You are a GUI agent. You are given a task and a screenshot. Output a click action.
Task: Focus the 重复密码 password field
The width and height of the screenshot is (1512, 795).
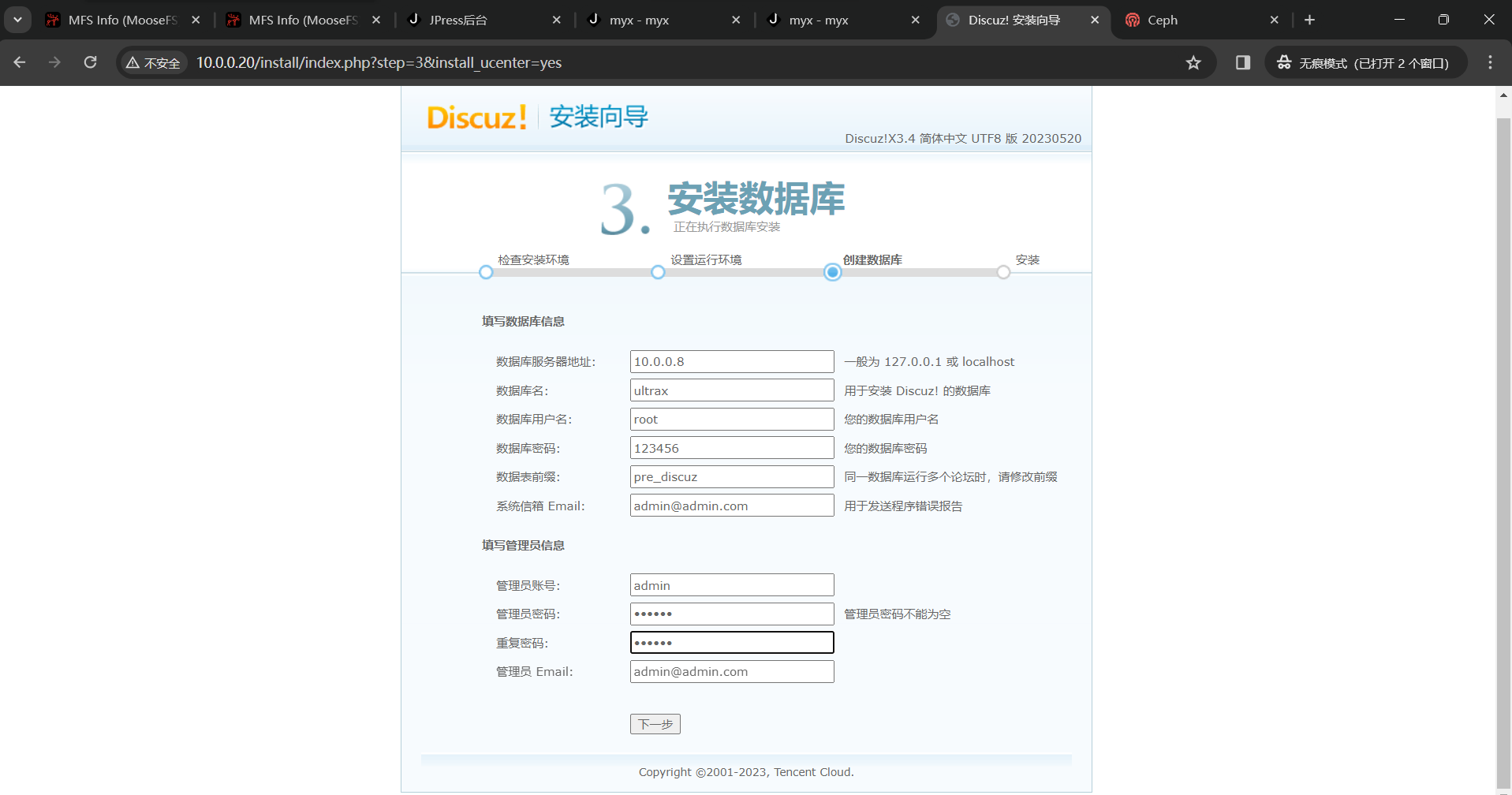[x=732, y=643]
